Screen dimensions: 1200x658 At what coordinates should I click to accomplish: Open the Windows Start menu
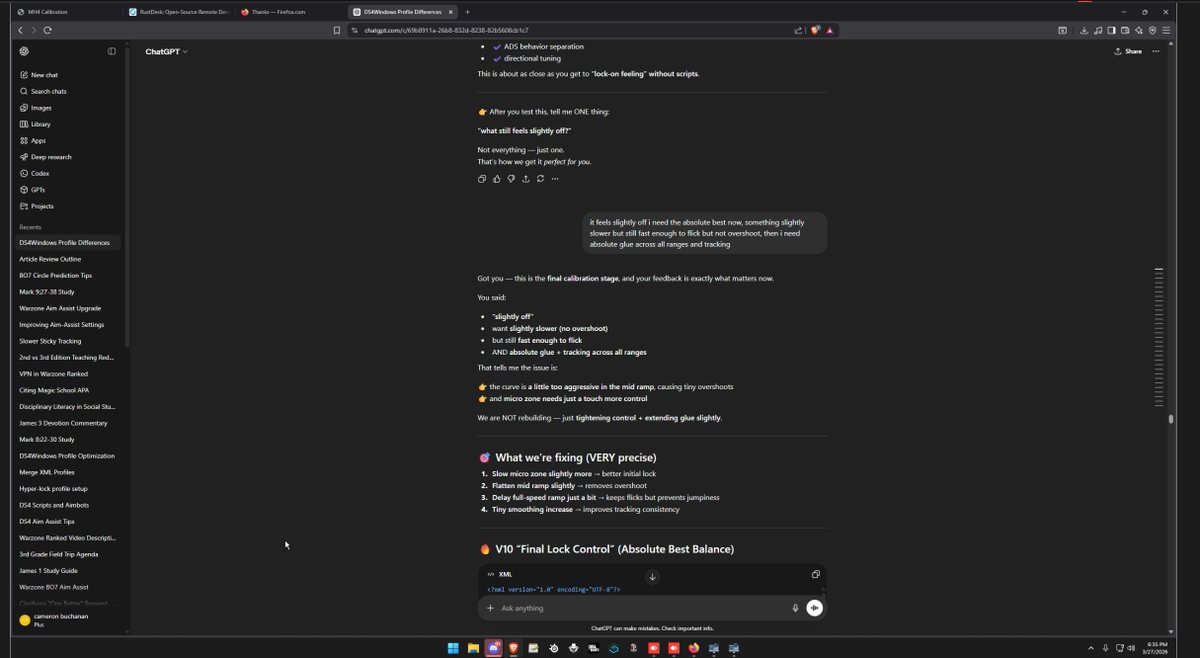pos(453,648)
